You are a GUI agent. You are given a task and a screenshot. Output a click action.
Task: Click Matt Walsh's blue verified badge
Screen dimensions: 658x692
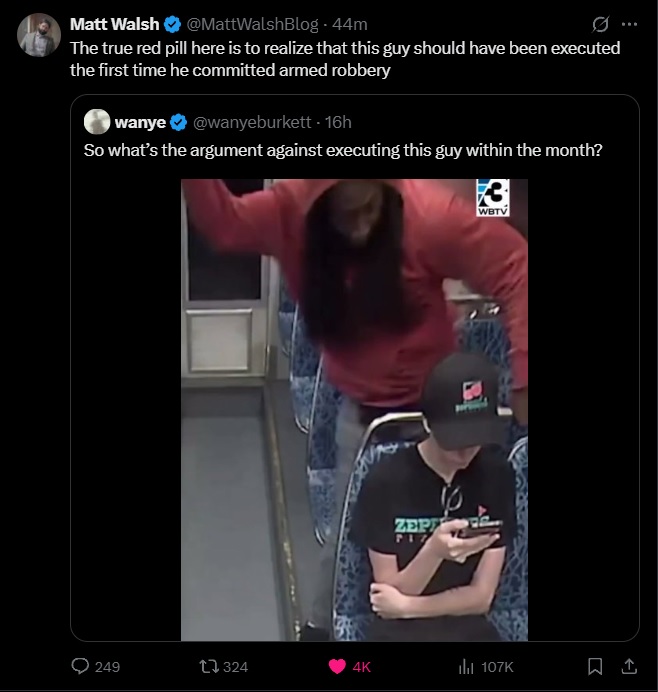173,24
